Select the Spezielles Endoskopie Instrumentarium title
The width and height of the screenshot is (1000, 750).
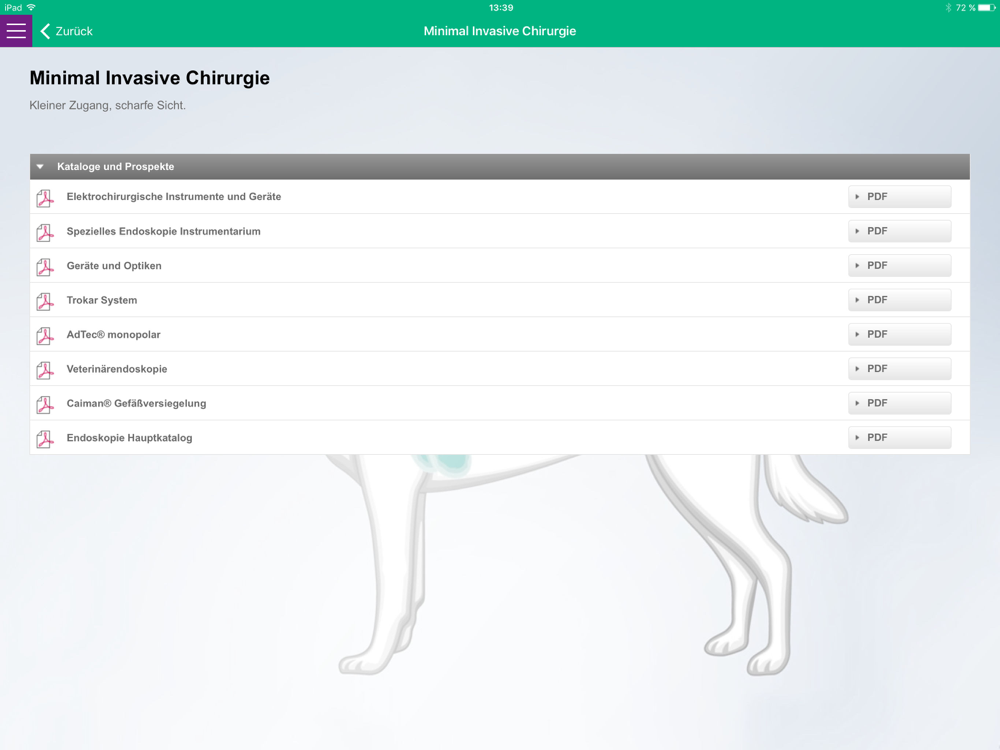[x=163, y=231]
